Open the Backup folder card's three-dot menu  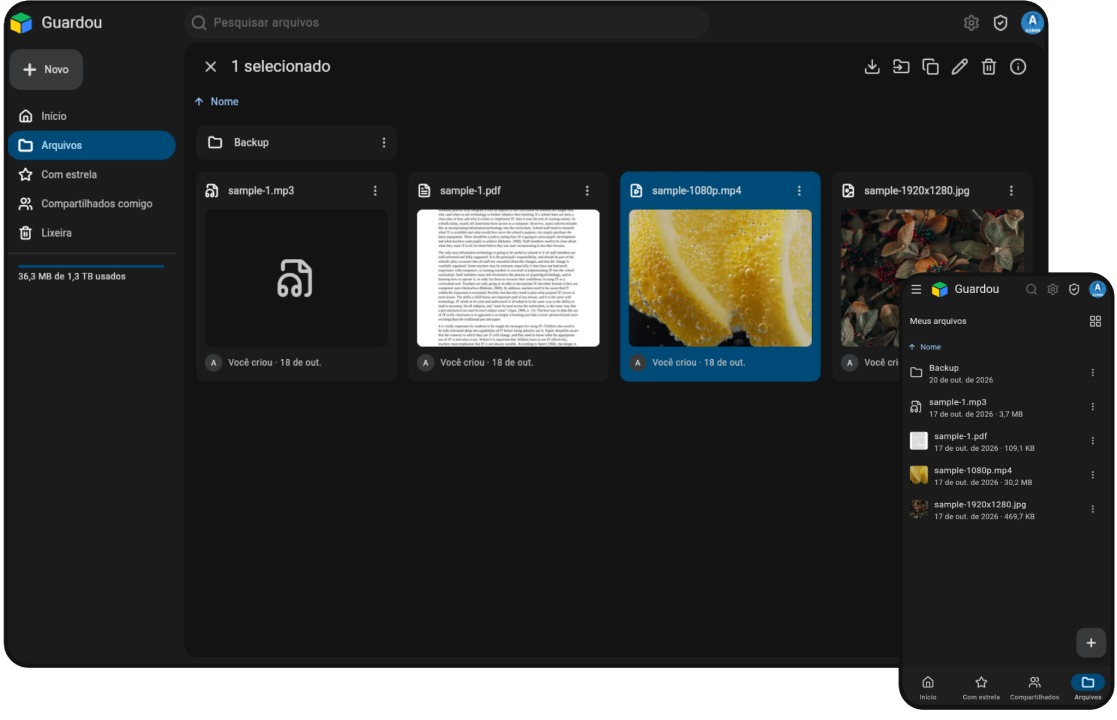tap(384, 142)
